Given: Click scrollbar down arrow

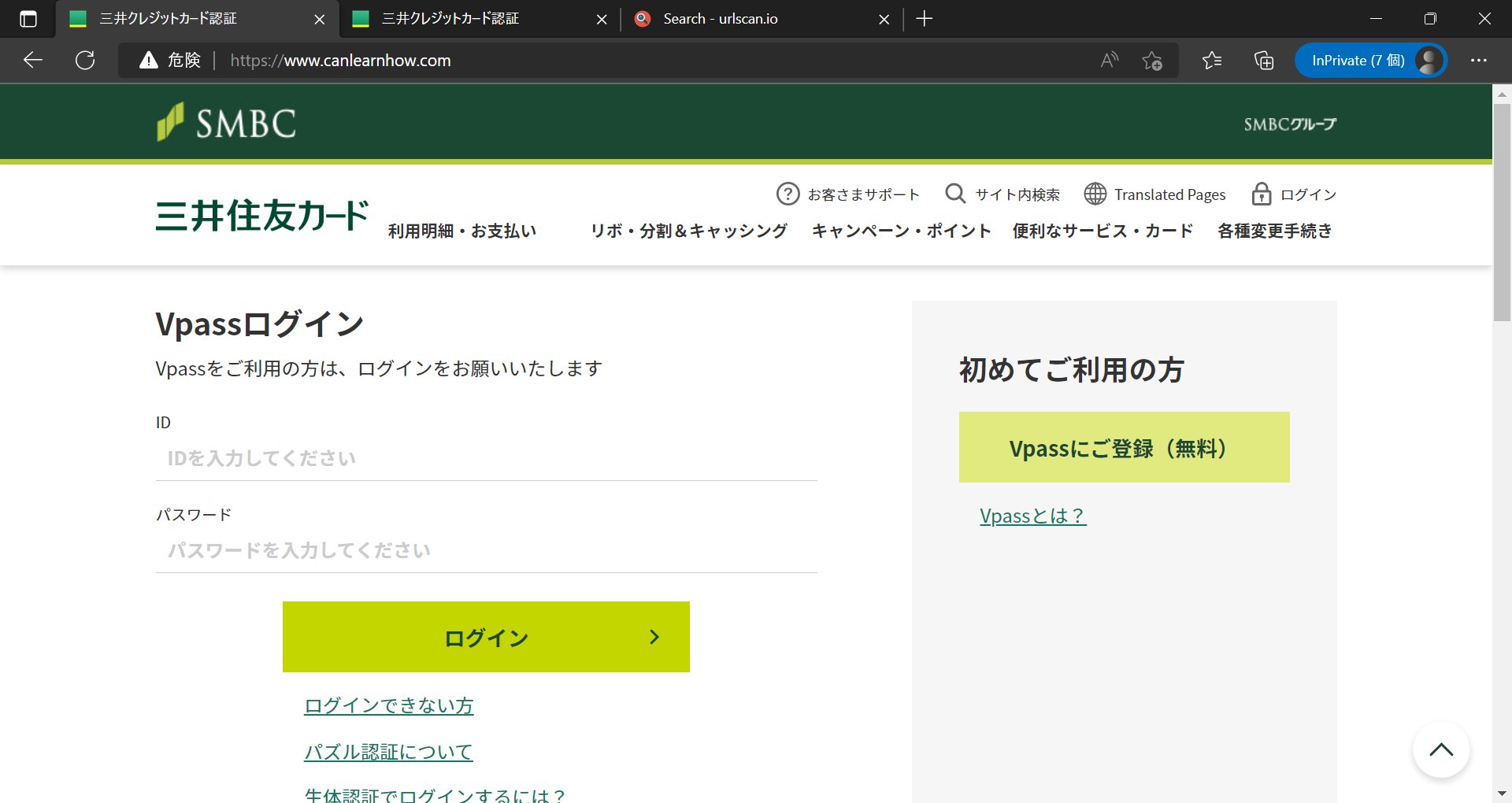Looking at the screenshot, I should point(1503,794).
